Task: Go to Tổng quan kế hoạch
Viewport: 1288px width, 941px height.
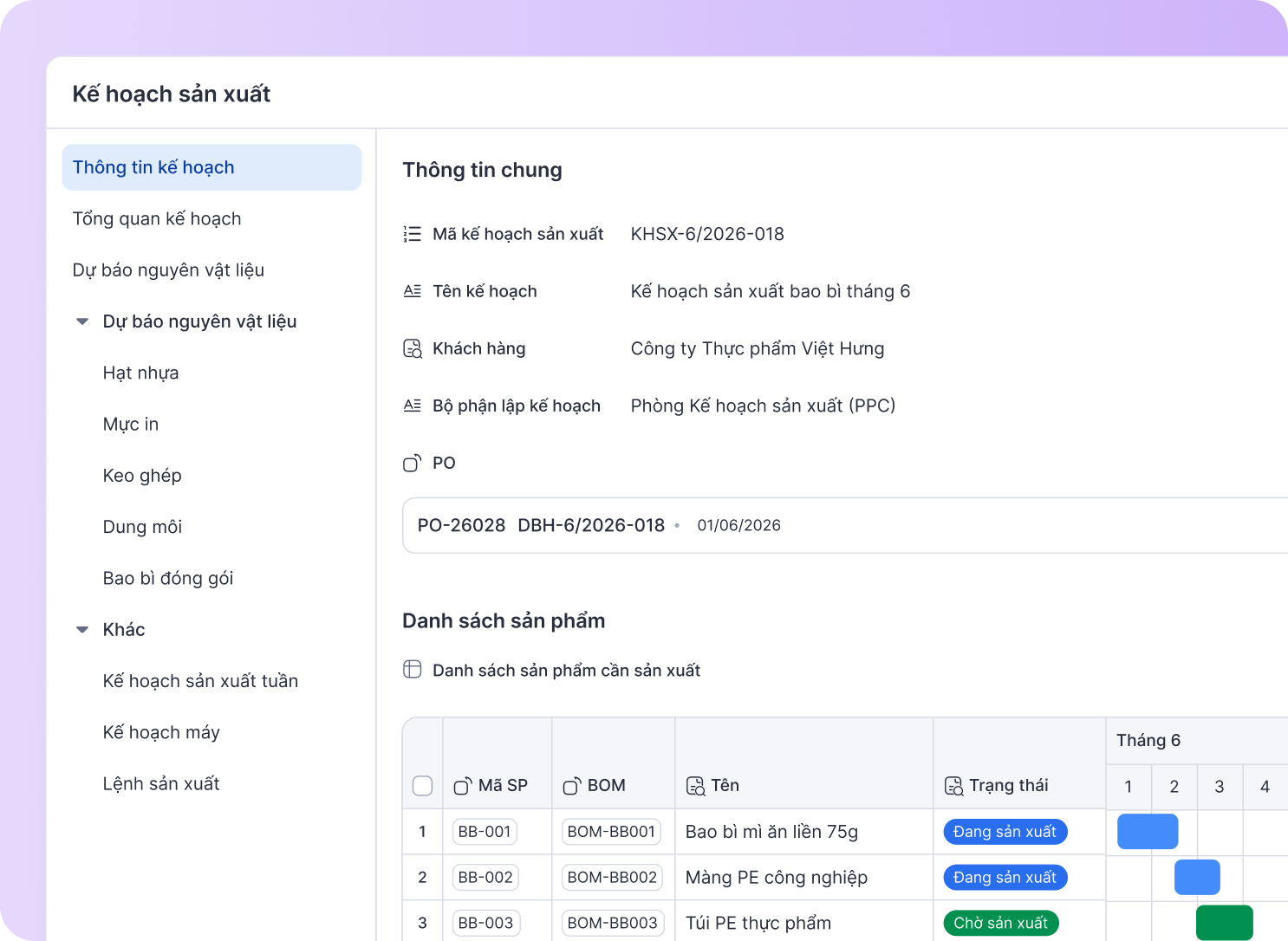Action: [x=157, y=218]
